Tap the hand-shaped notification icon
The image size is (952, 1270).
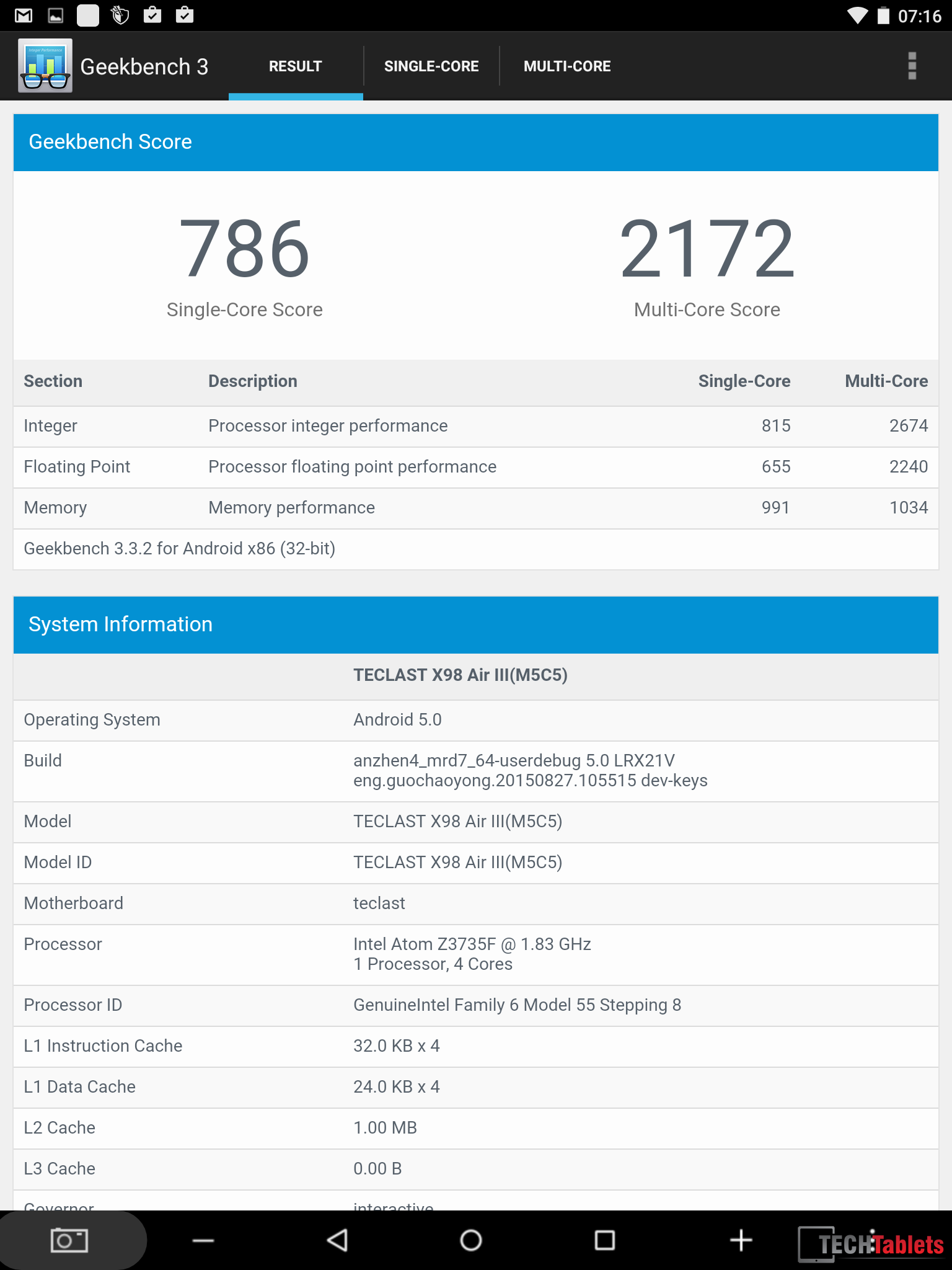(120, 16)
